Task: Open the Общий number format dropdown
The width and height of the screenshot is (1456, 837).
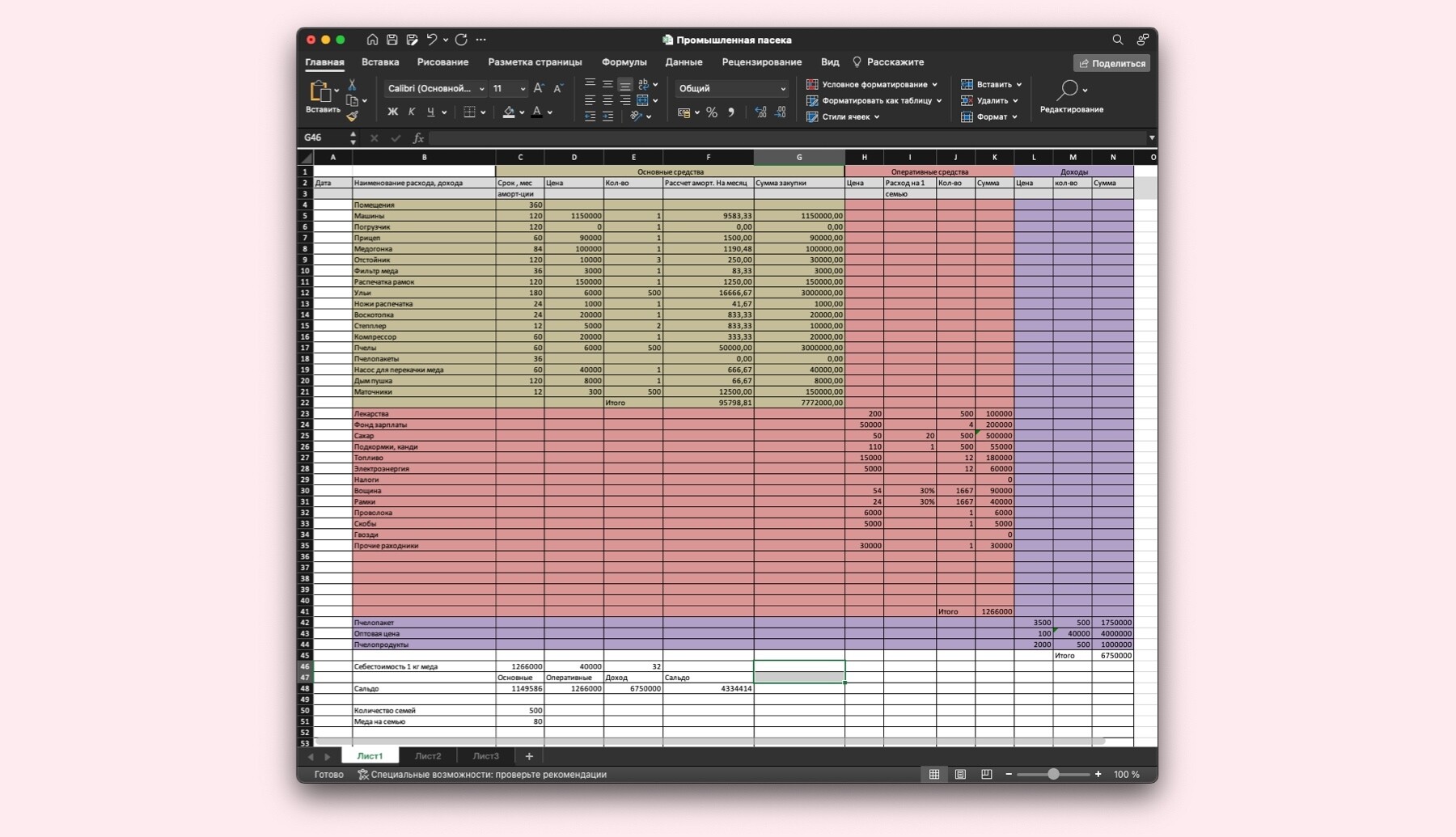Action: [x=782, y=89]
